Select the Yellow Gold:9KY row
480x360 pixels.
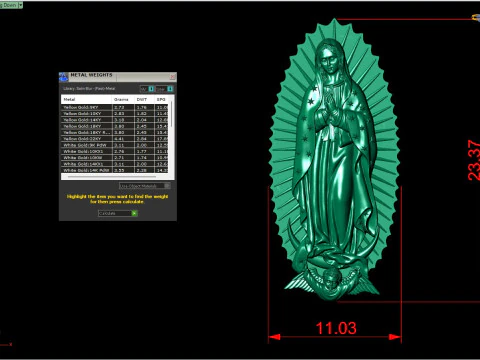tap(115, 107)
